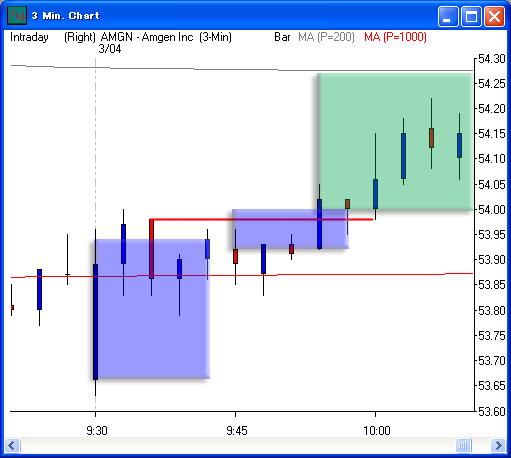The height and width of the screenshot is (458, 511).
Task: Click the horizontal scrollbar thumb
Action: click(x=463, y=445)
